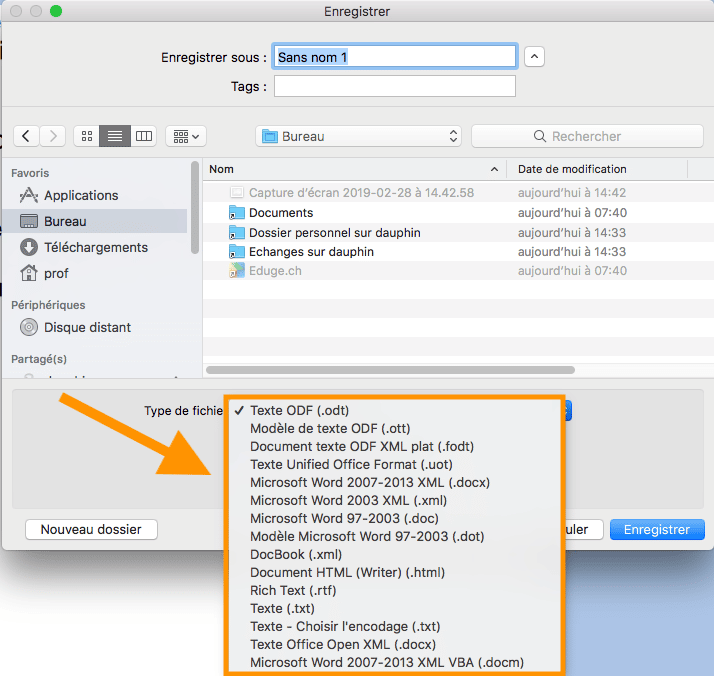Collapse the dialog with the chevron button
Viewport: 714px width, 676px height.
tap(535, 57)
